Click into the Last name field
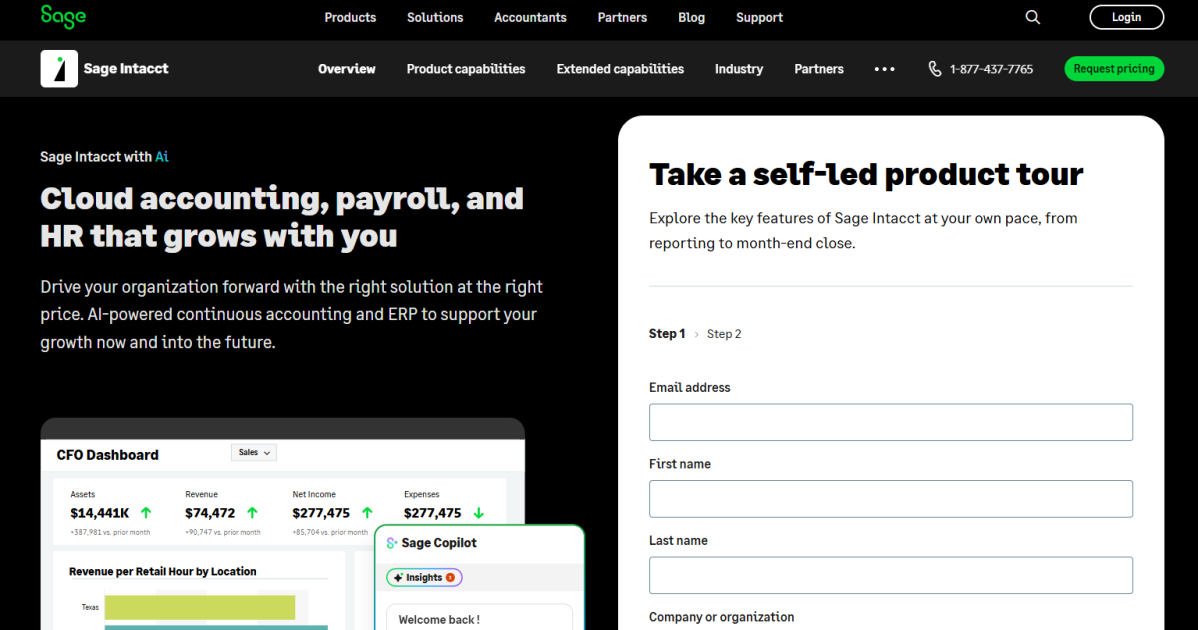1198x630 pixels. pos(891,575)
